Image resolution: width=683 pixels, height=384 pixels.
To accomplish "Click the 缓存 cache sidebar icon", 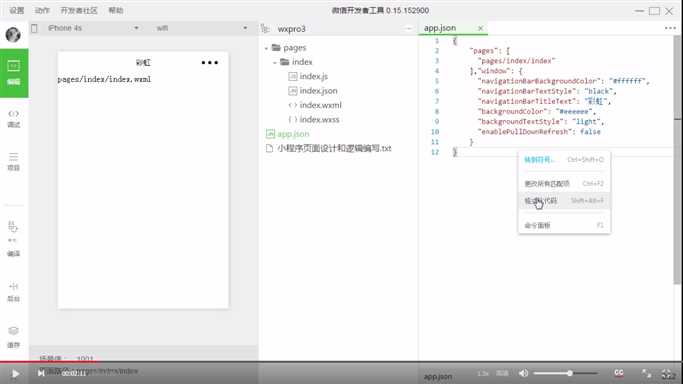I will click(x=14, y=337).
